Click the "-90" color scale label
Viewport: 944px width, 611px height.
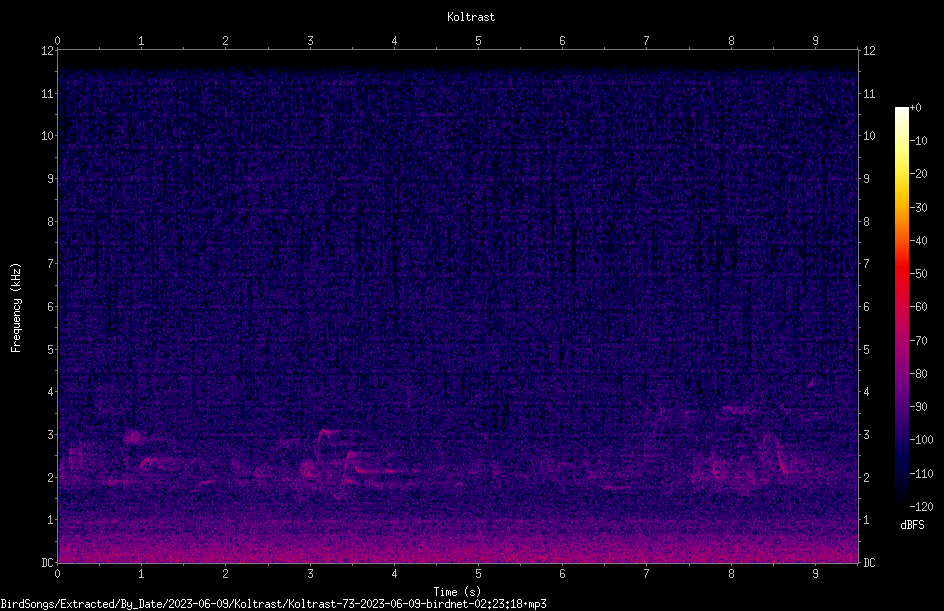(x=918, y=407)
